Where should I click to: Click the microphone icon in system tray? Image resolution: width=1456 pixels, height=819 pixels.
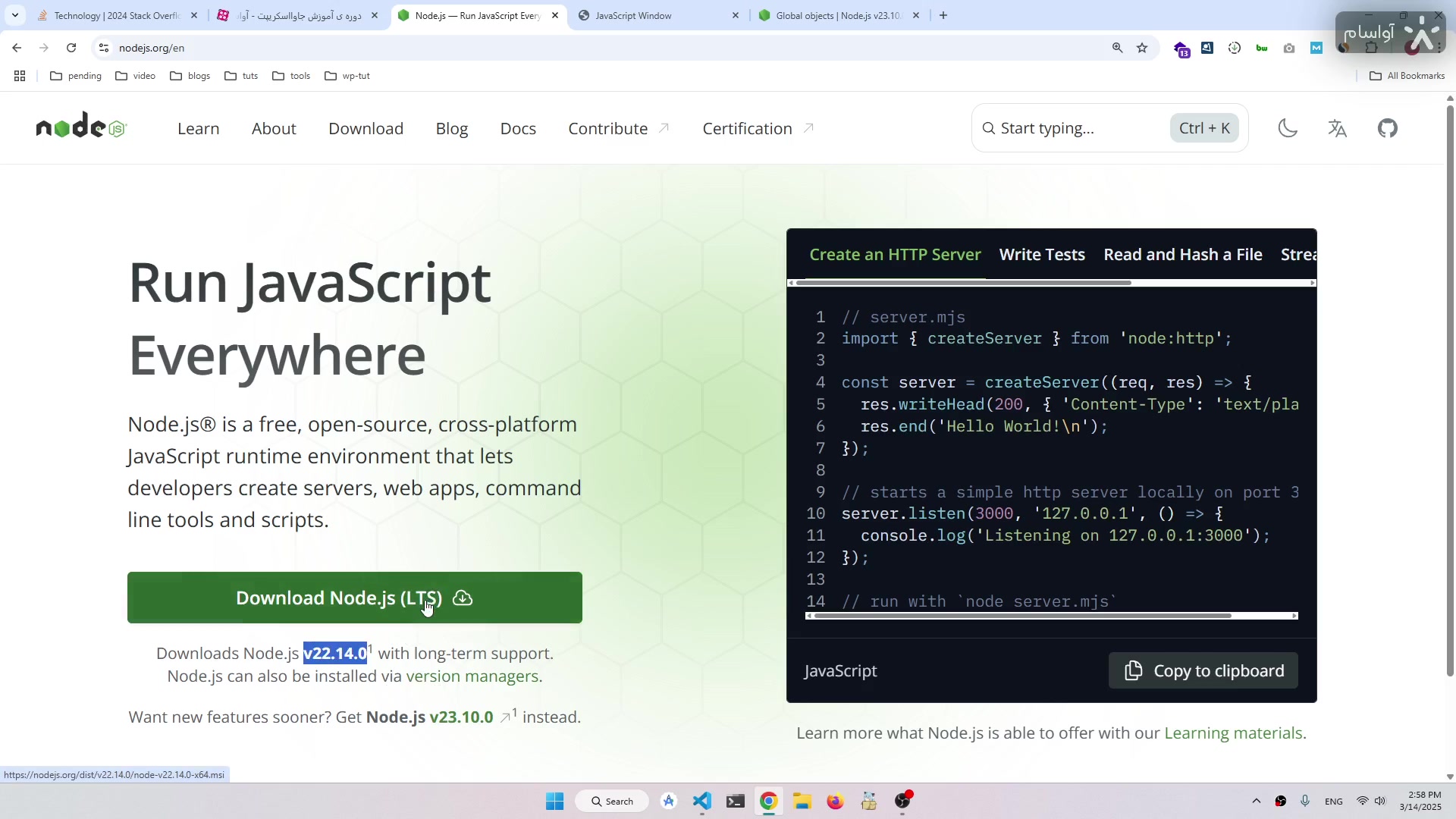(1305, 801)
